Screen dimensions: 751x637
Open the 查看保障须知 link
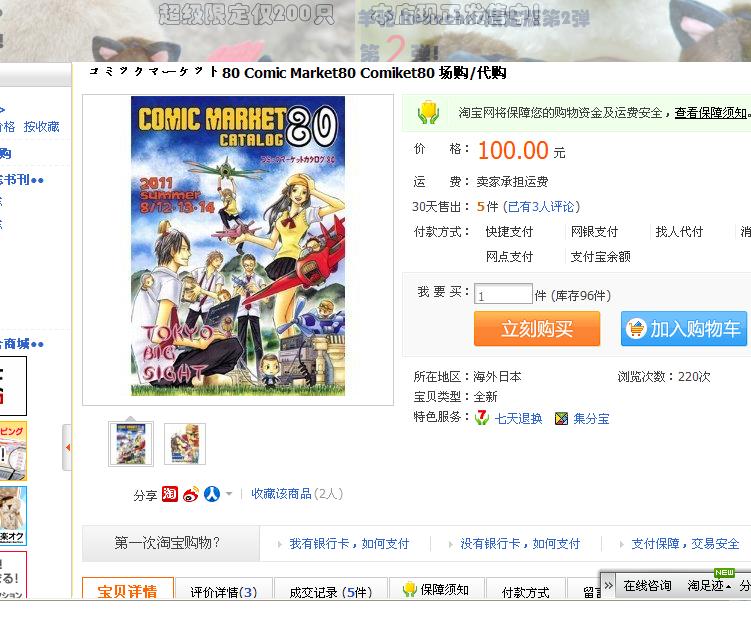711,113
